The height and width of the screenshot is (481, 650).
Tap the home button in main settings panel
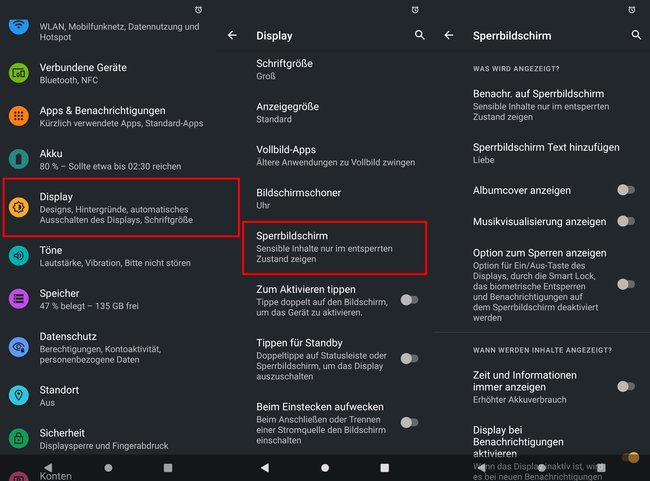(x=108, y=468)
